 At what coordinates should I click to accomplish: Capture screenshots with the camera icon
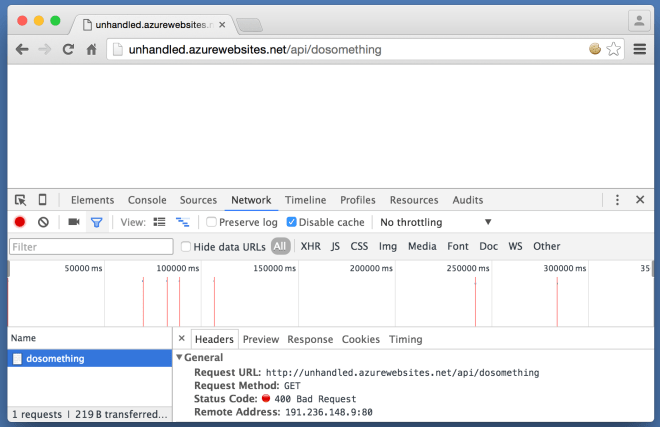74,222
